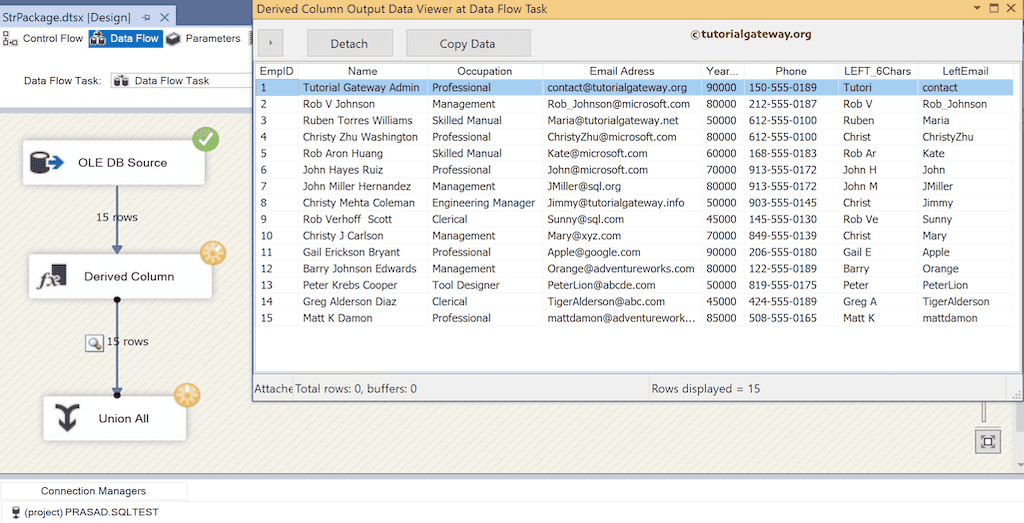Viewport: 1024px width, 523px height.
Task: Select the 85000 yearly income cell
Action: pyautogui.click(x=722, y=318)
